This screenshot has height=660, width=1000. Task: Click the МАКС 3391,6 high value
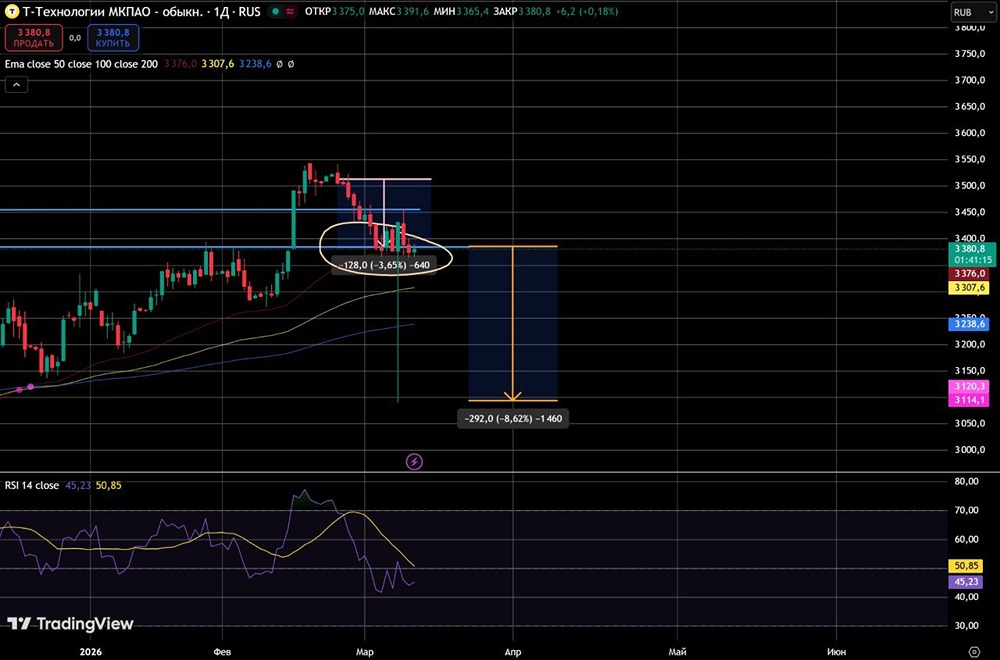pos(399,11)
